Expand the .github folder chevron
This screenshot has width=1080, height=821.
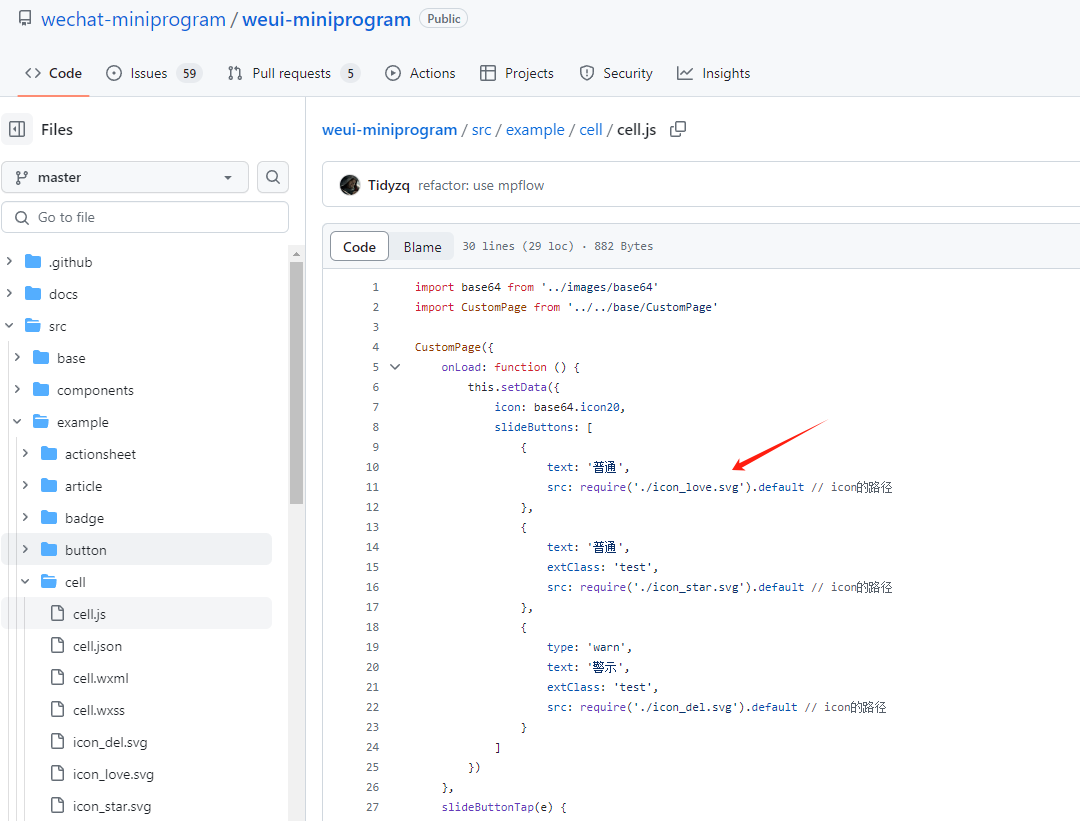coord(10,262)
